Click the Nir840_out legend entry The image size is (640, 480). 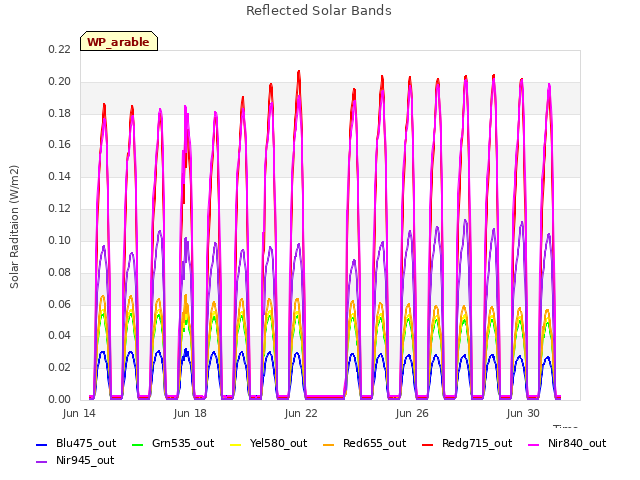pos(567,443)
